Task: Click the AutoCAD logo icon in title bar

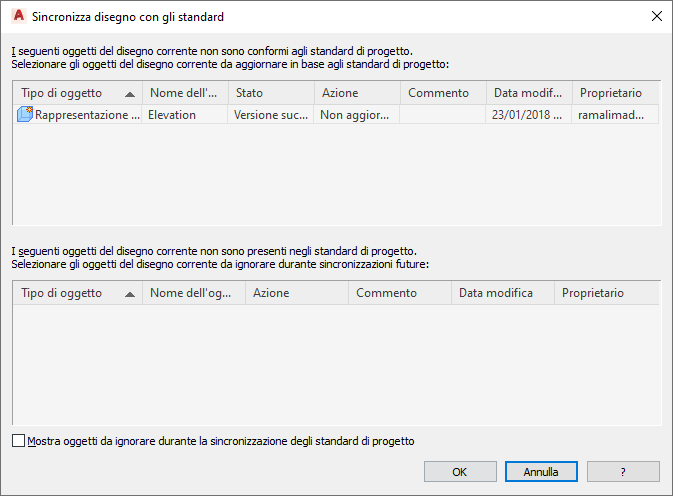Action: [x=17, y=16]
